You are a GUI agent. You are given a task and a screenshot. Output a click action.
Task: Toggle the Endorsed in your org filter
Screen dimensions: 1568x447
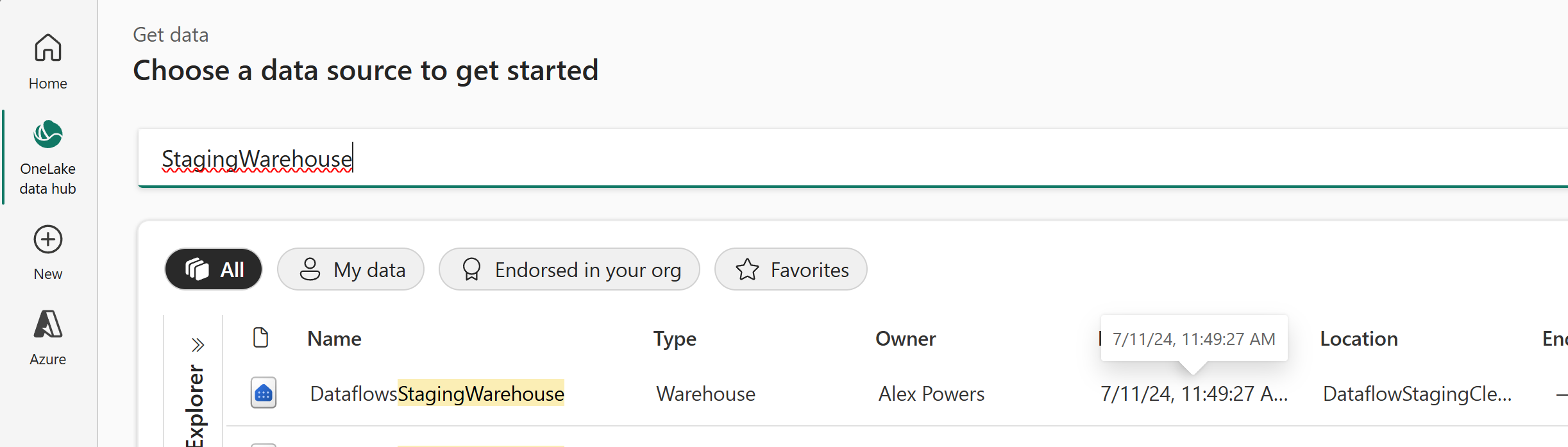pos(569,269)
